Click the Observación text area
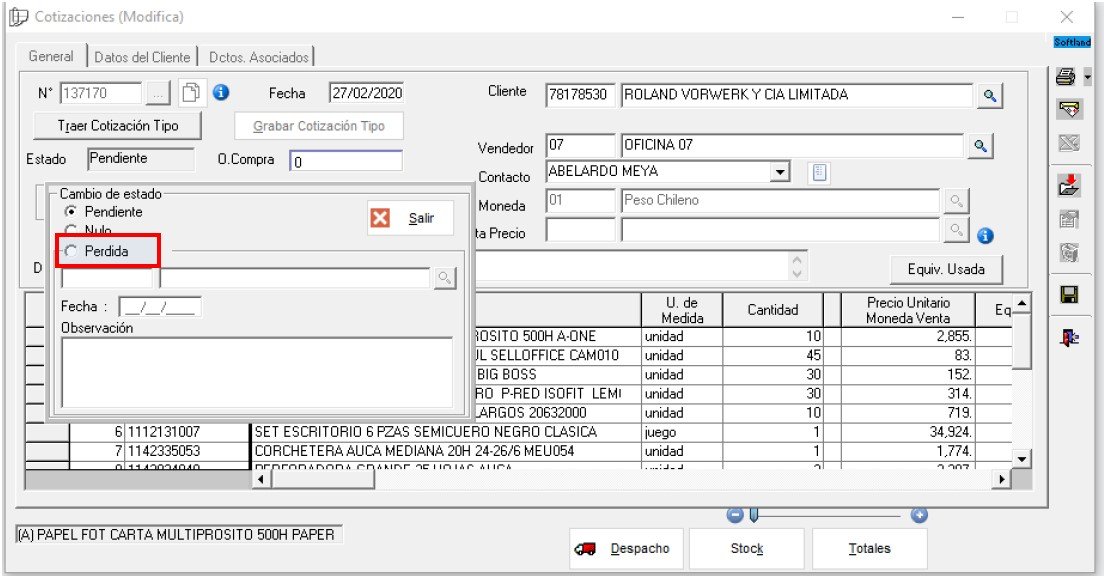Image resolution: width=1108 pixels, height=583 pixels. coord(257,372)
